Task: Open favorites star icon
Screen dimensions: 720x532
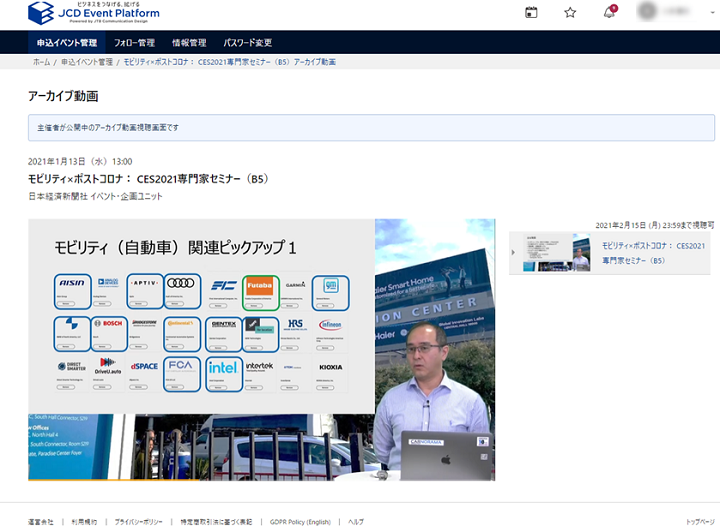Action: (570, 12)
